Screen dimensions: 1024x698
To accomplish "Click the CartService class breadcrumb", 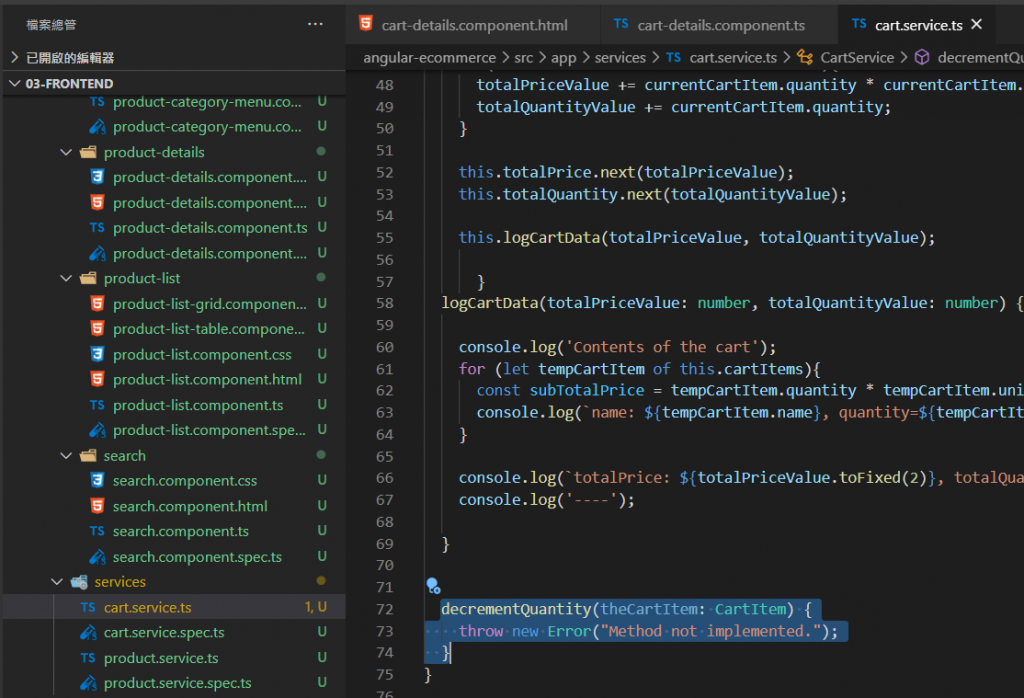I will pyautogui.click(x=857, y=58).
